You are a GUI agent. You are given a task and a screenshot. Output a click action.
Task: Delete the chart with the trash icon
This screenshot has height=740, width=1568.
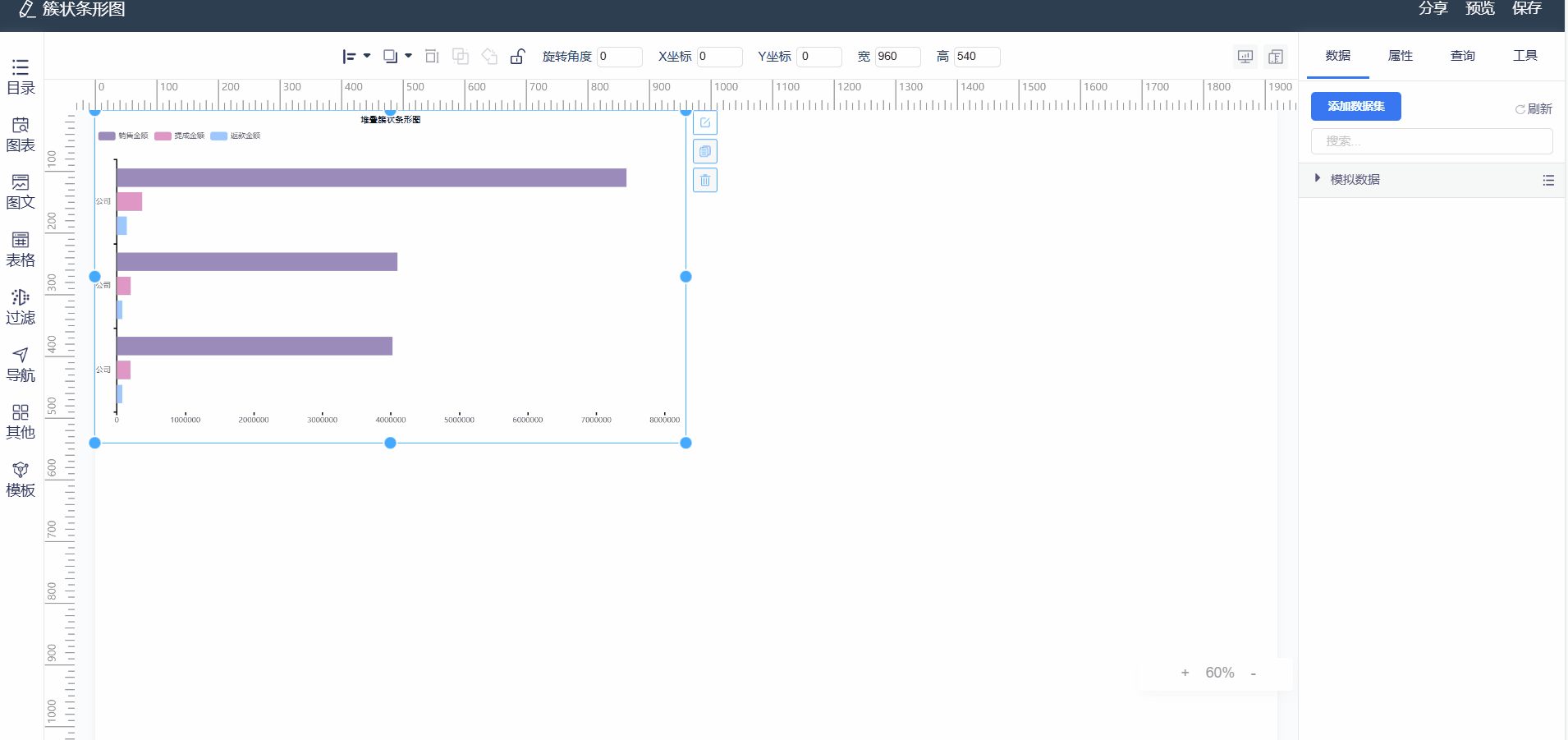coord(705,180)
